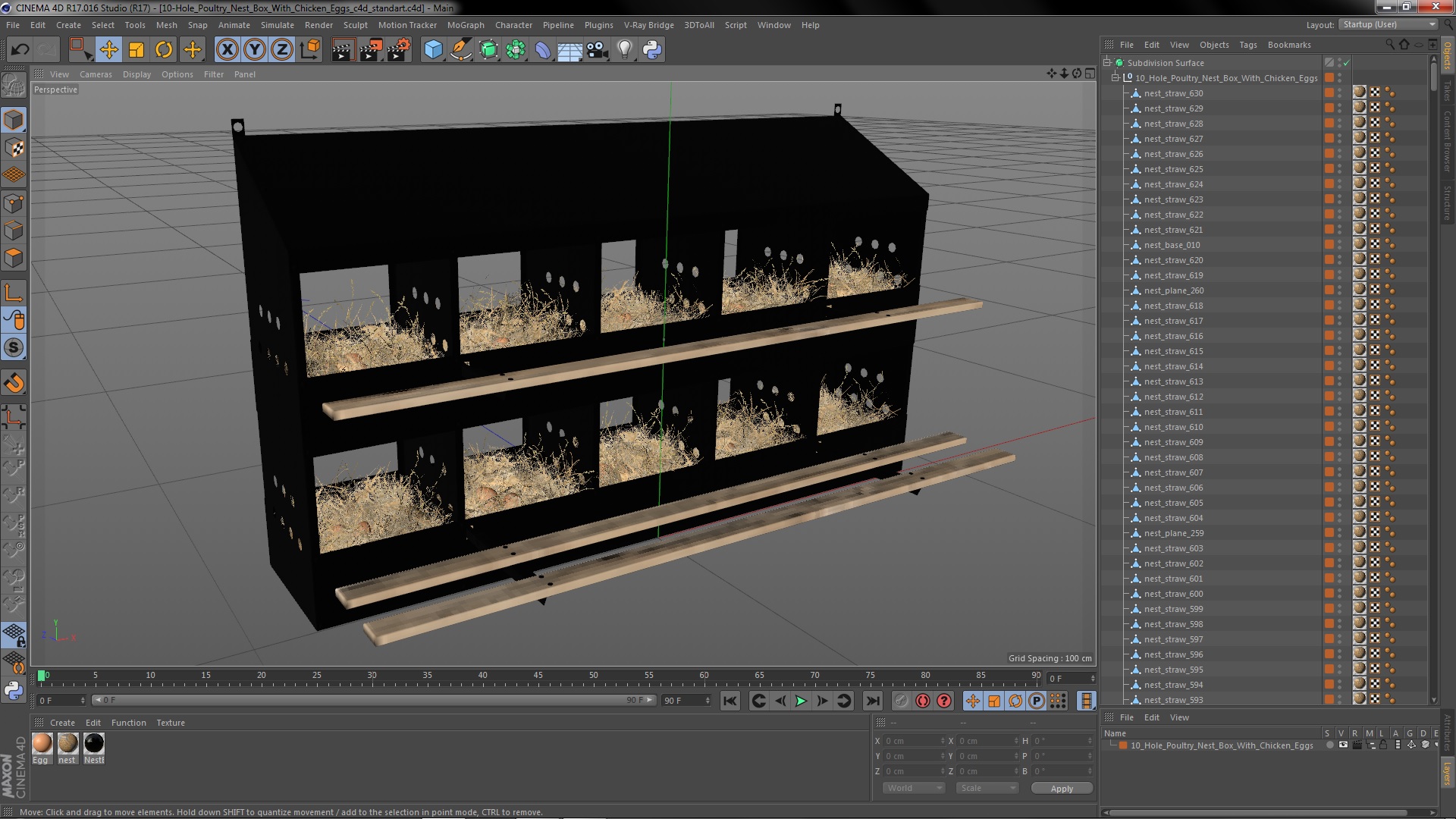Image resolution: width=1456 pixels, height=819 pixels.
Task: Add a Subdivision Surface generator
Action: [x=488, y=50]
